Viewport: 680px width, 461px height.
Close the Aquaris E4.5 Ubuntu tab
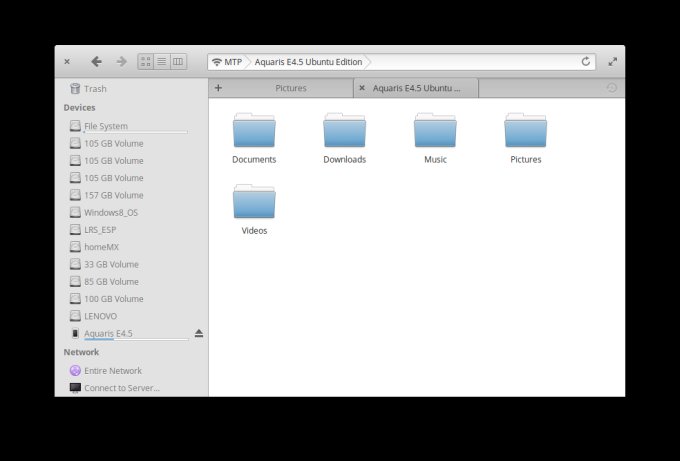point(362,88)
